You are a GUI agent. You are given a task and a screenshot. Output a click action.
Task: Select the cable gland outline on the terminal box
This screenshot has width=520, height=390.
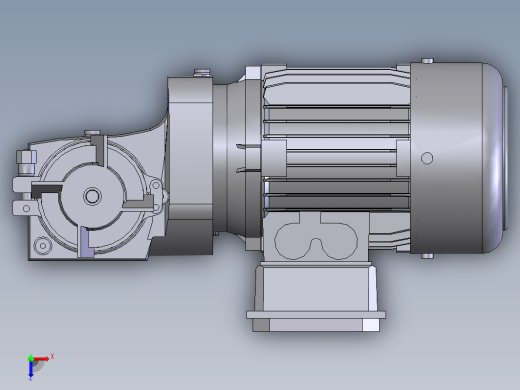coord(316,240)
